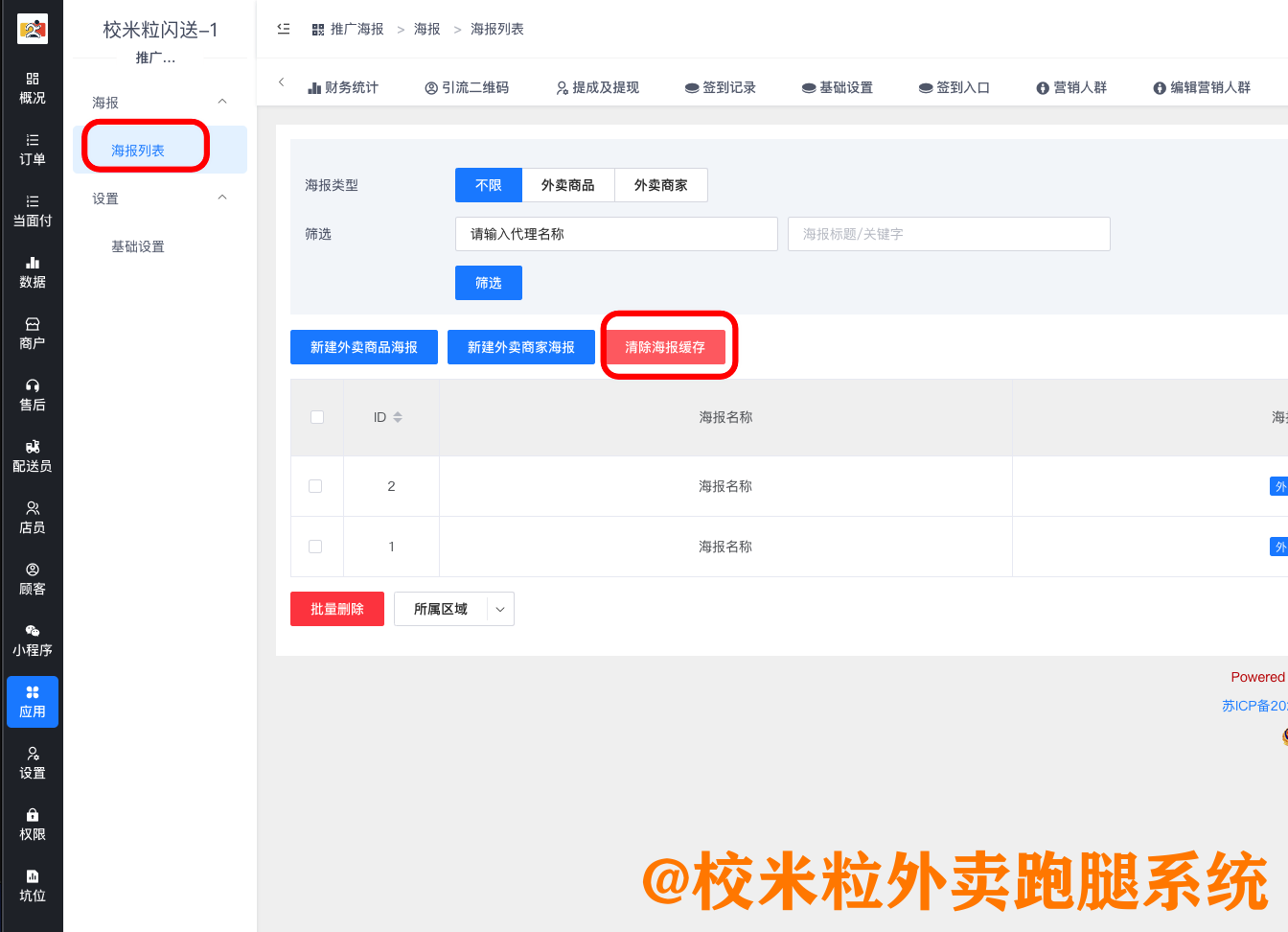Click the 海报标题/关键字 input field
Screen dimensions: 1288x932
[948, 234]
